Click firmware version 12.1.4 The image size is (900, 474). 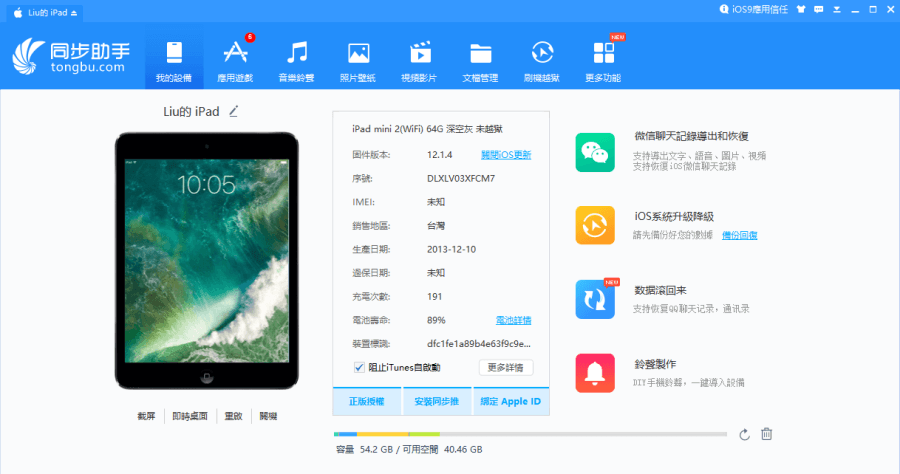pos(440,155)
